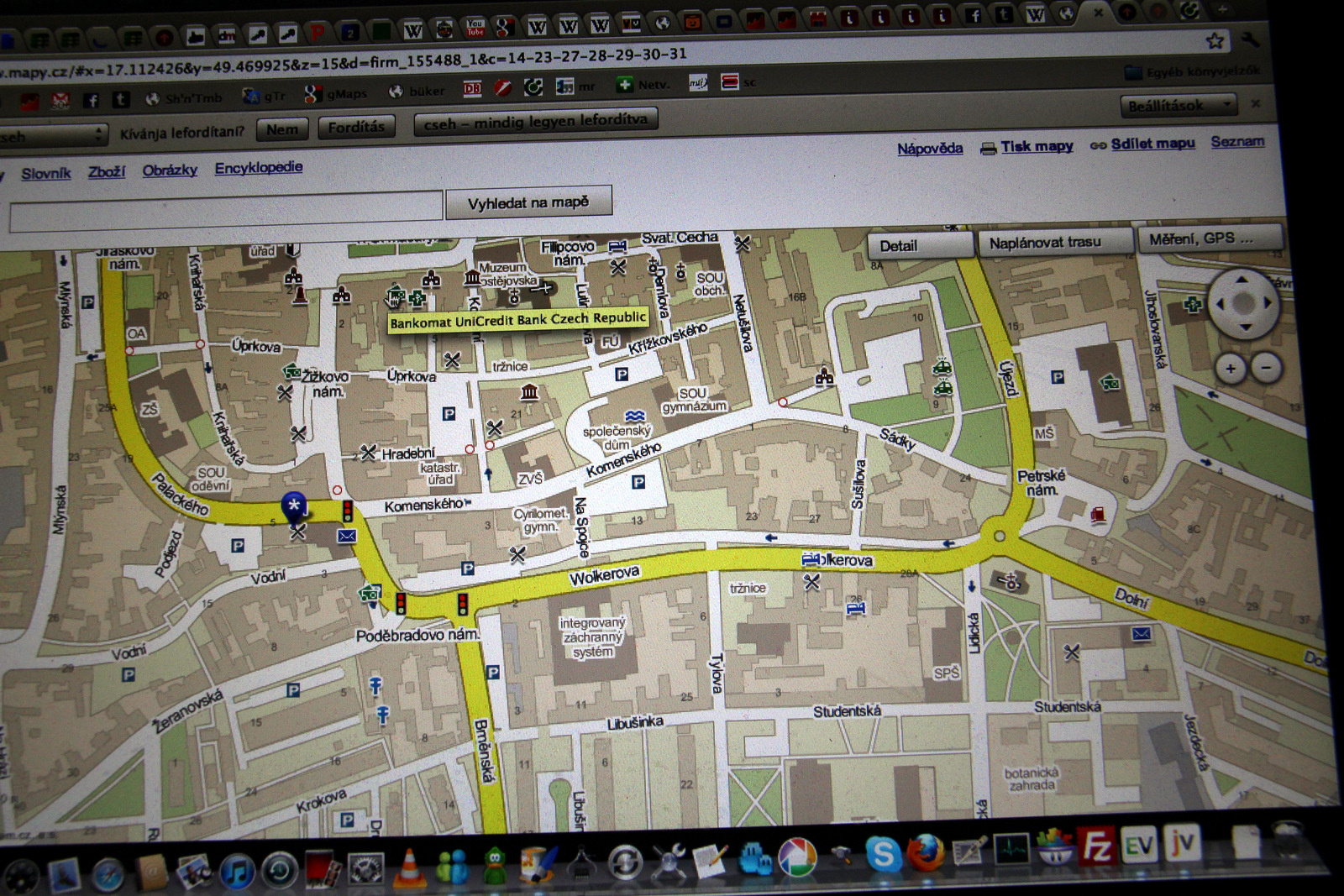Click the Bankomat UniCredit Bank tooltip
The height and width of the screenshot is (896, 1344).
tap(518, 319)
